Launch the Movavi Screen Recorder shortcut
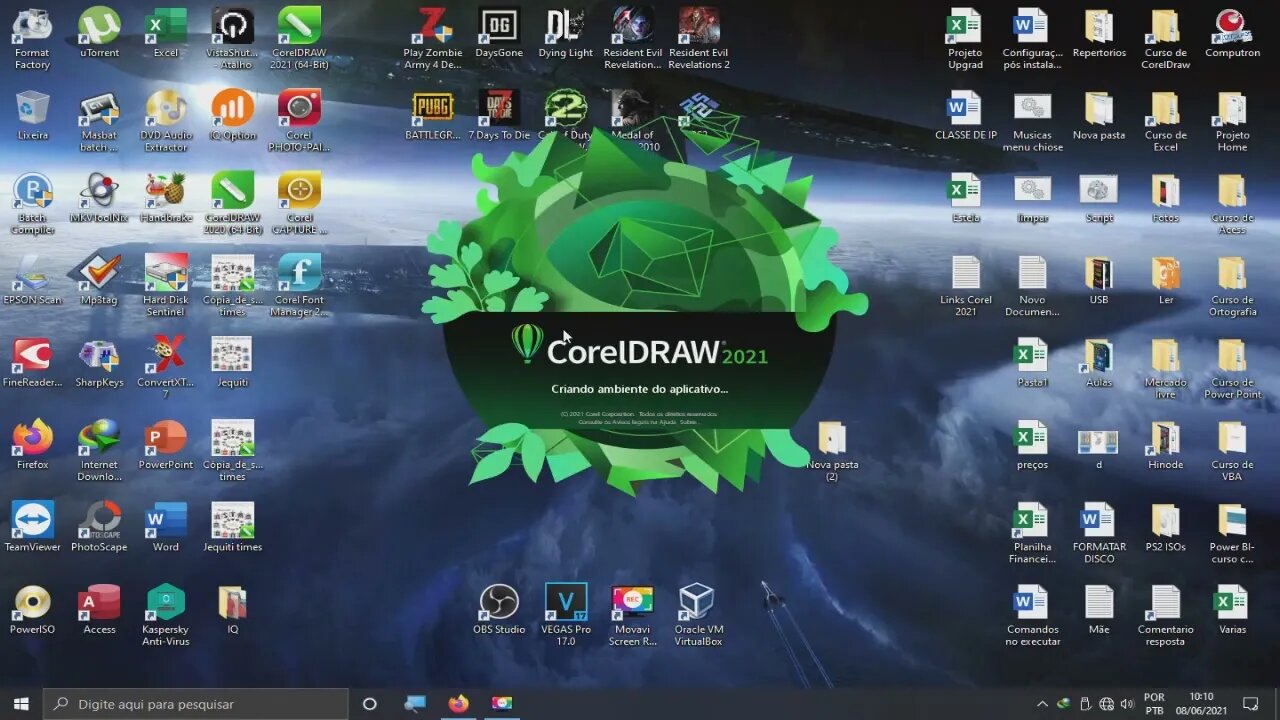 coord(632,616)
